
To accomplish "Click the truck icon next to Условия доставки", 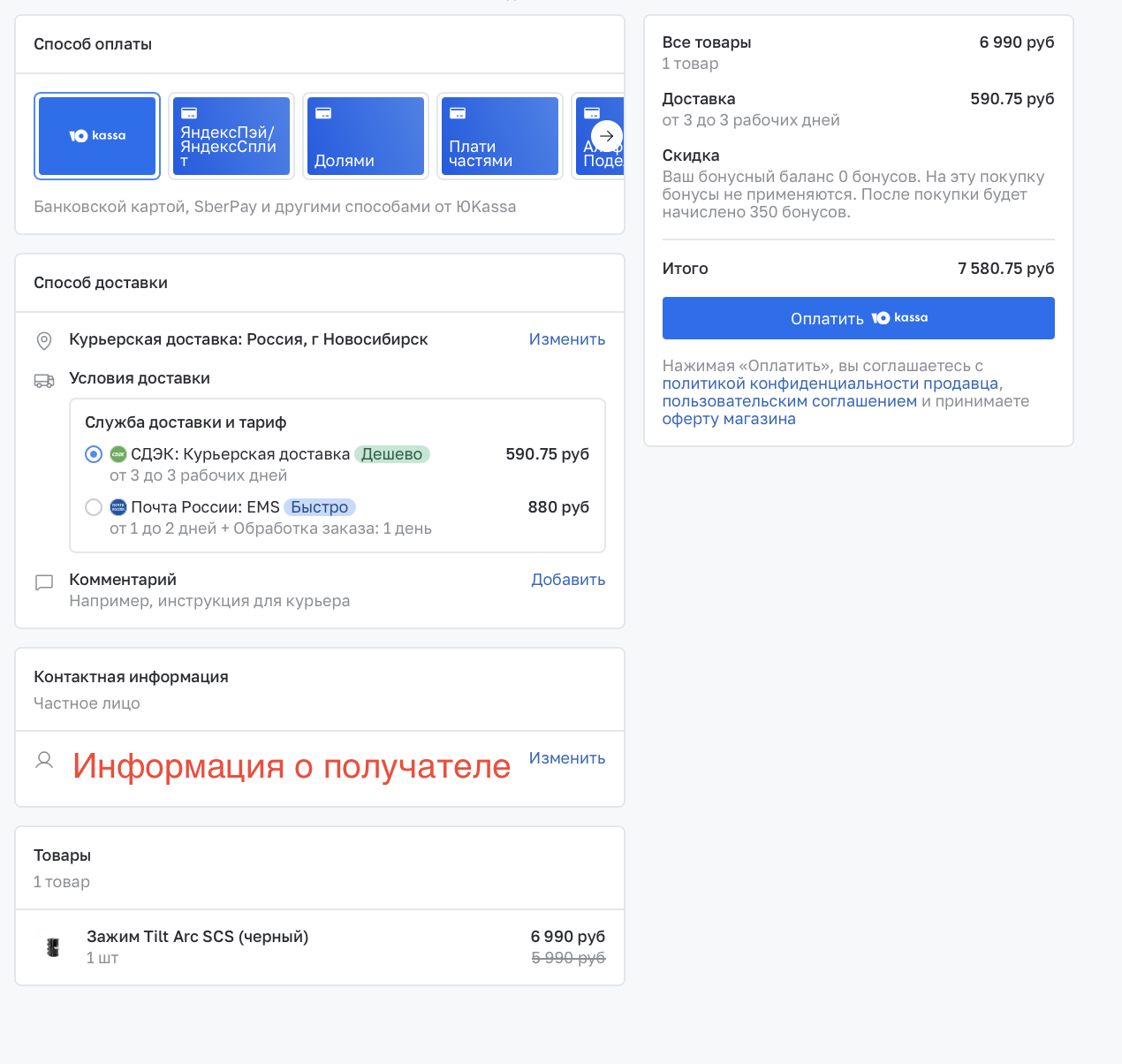I will point(44,380).
